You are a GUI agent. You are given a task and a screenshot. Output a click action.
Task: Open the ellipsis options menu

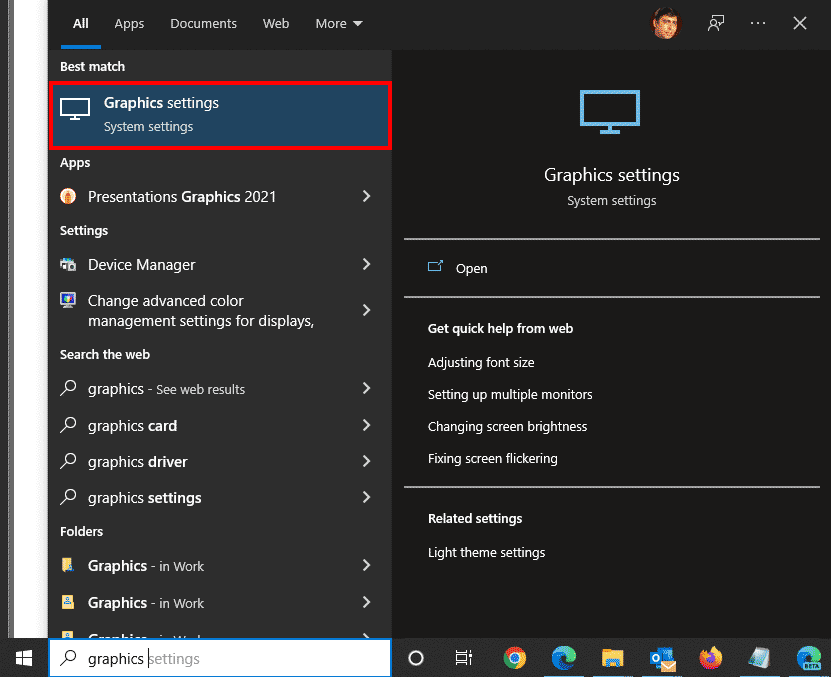pyautogui.click(x=757, y=22)
